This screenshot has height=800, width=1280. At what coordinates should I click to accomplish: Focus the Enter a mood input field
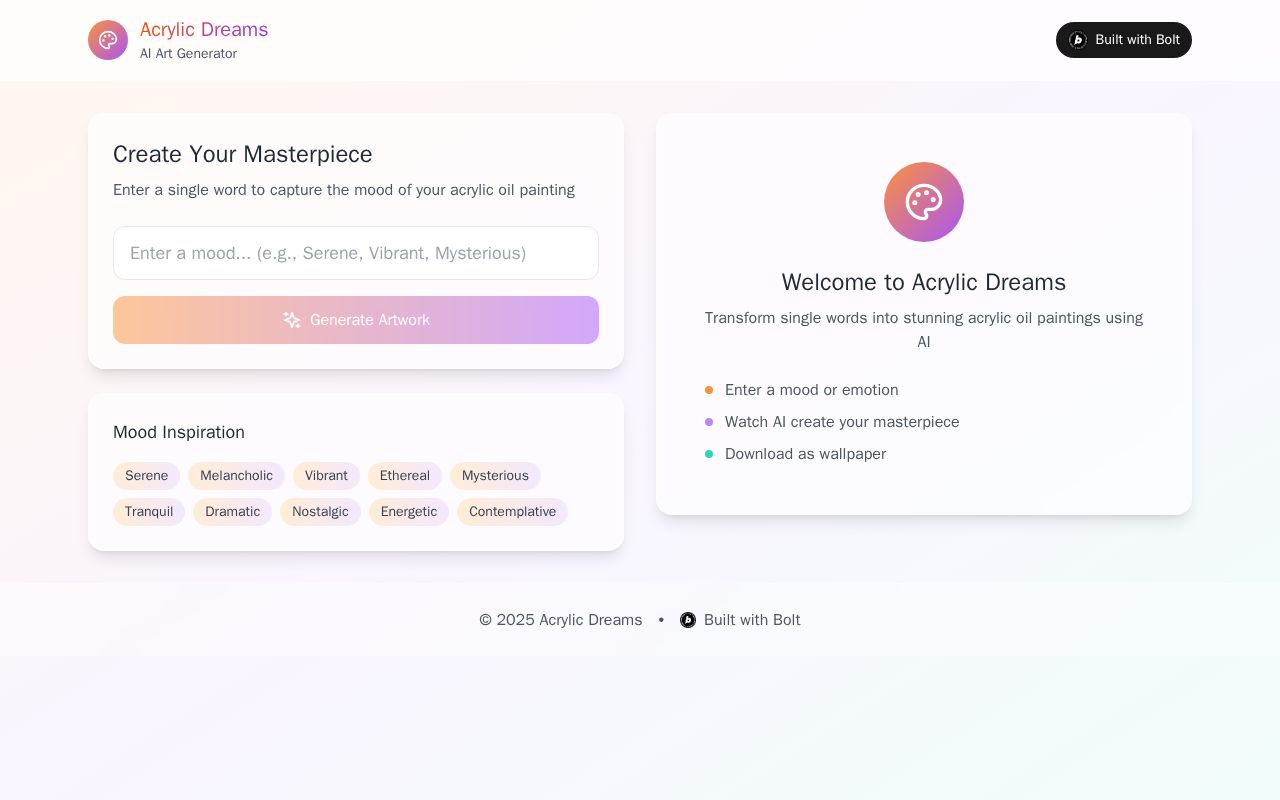click(356, 253)
